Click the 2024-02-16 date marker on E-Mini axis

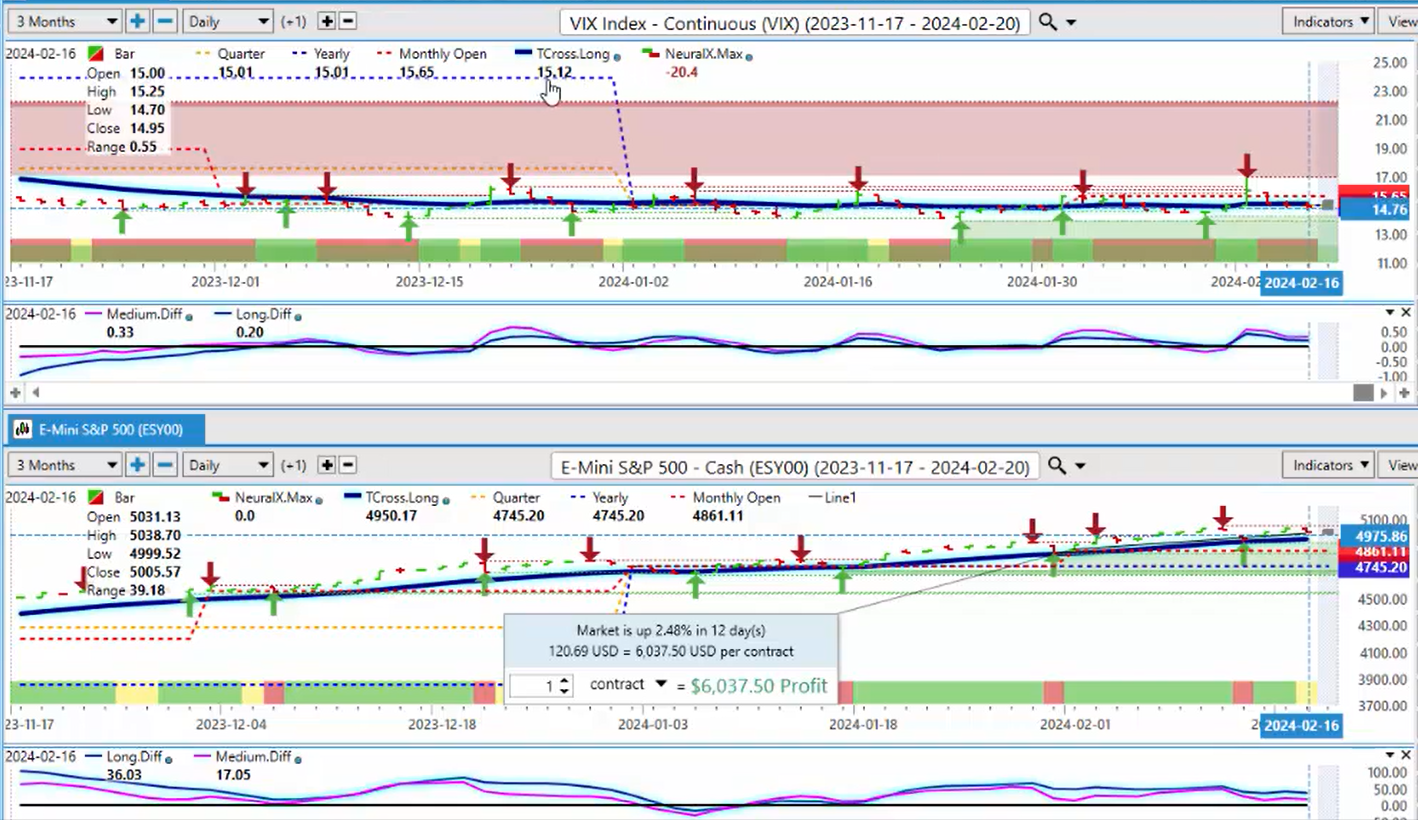coord(1301,727)
